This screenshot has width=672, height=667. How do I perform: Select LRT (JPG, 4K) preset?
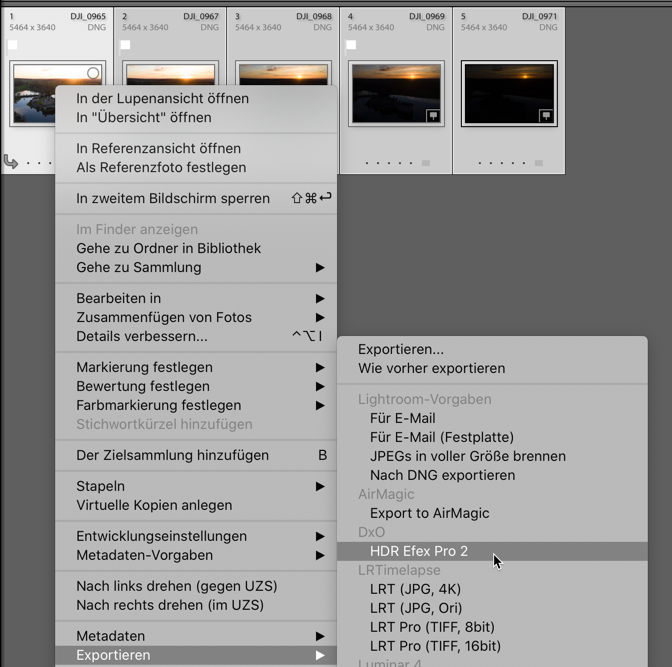pyautogui.click(x=492, y=589)
